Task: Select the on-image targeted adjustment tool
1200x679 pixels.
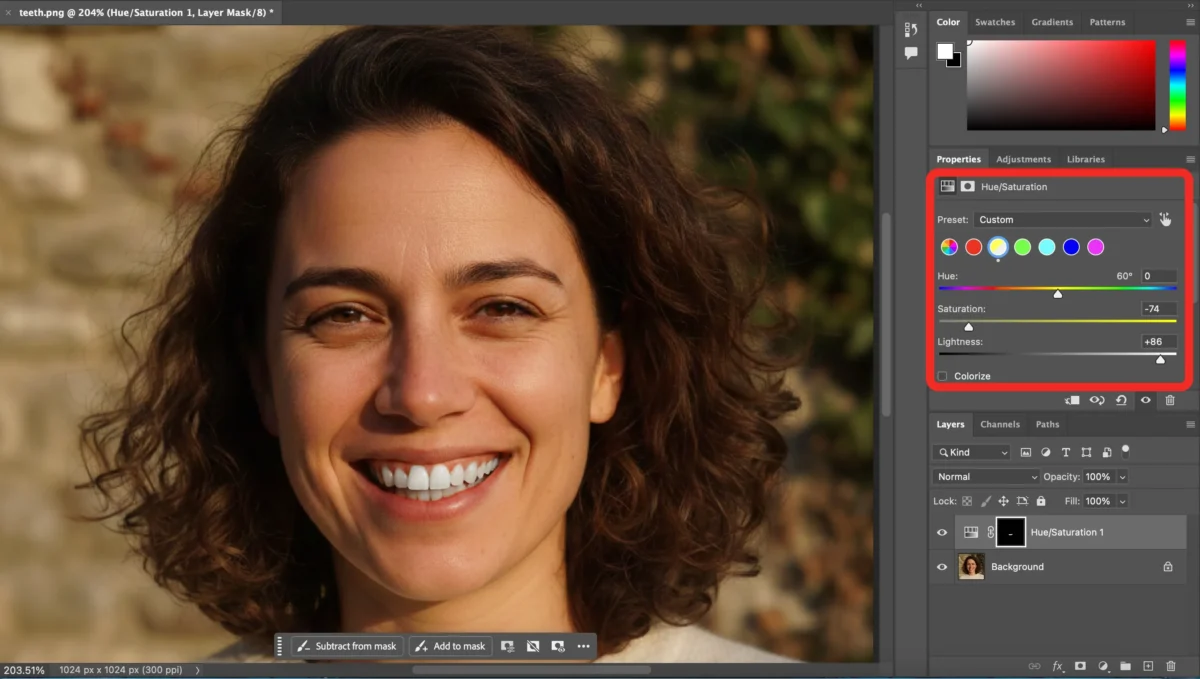Action: click(x=1164, y=219)
